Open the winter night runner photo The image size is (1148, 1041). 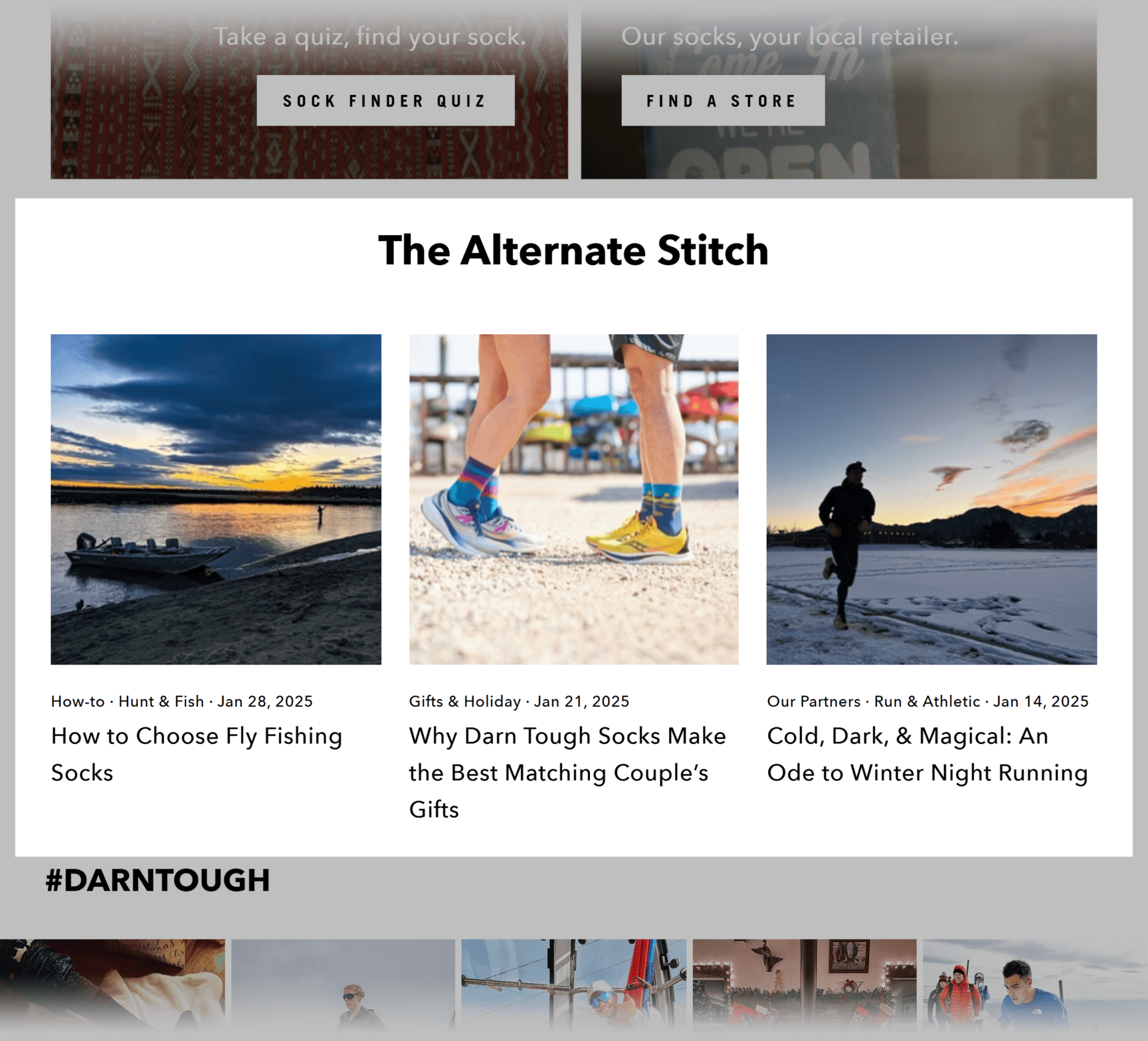tap(932, 499)
